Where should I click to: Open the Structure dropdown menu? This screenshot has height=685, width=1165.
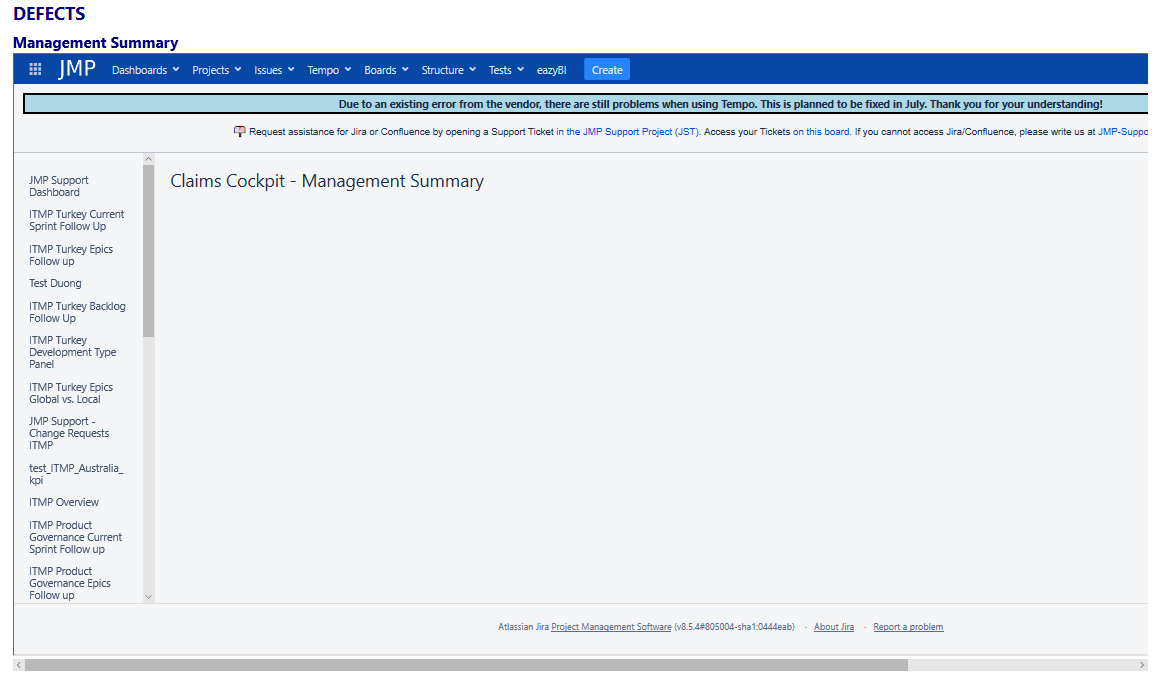(449, 70)
